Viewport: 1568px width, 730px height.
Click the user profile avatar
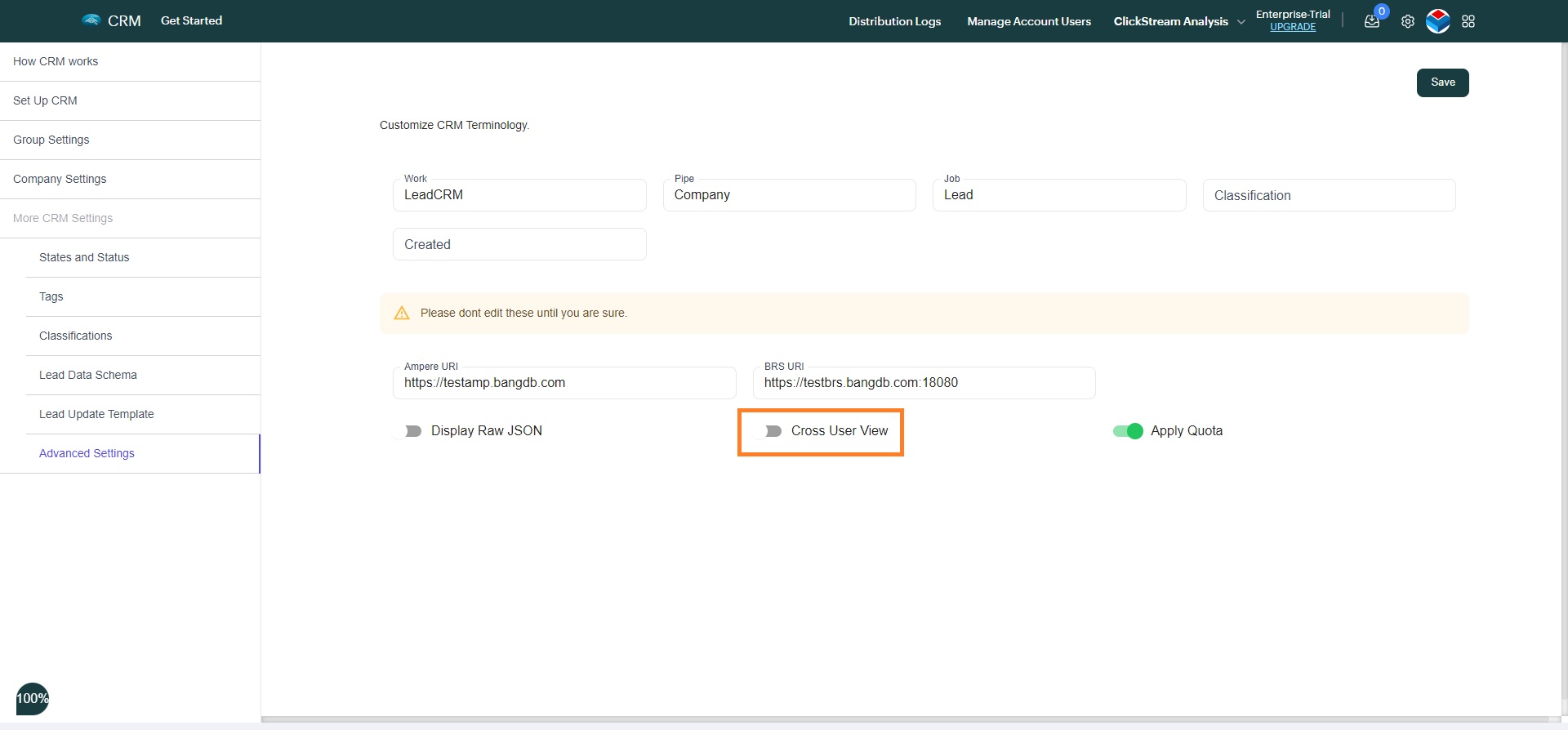(1438, 21)
